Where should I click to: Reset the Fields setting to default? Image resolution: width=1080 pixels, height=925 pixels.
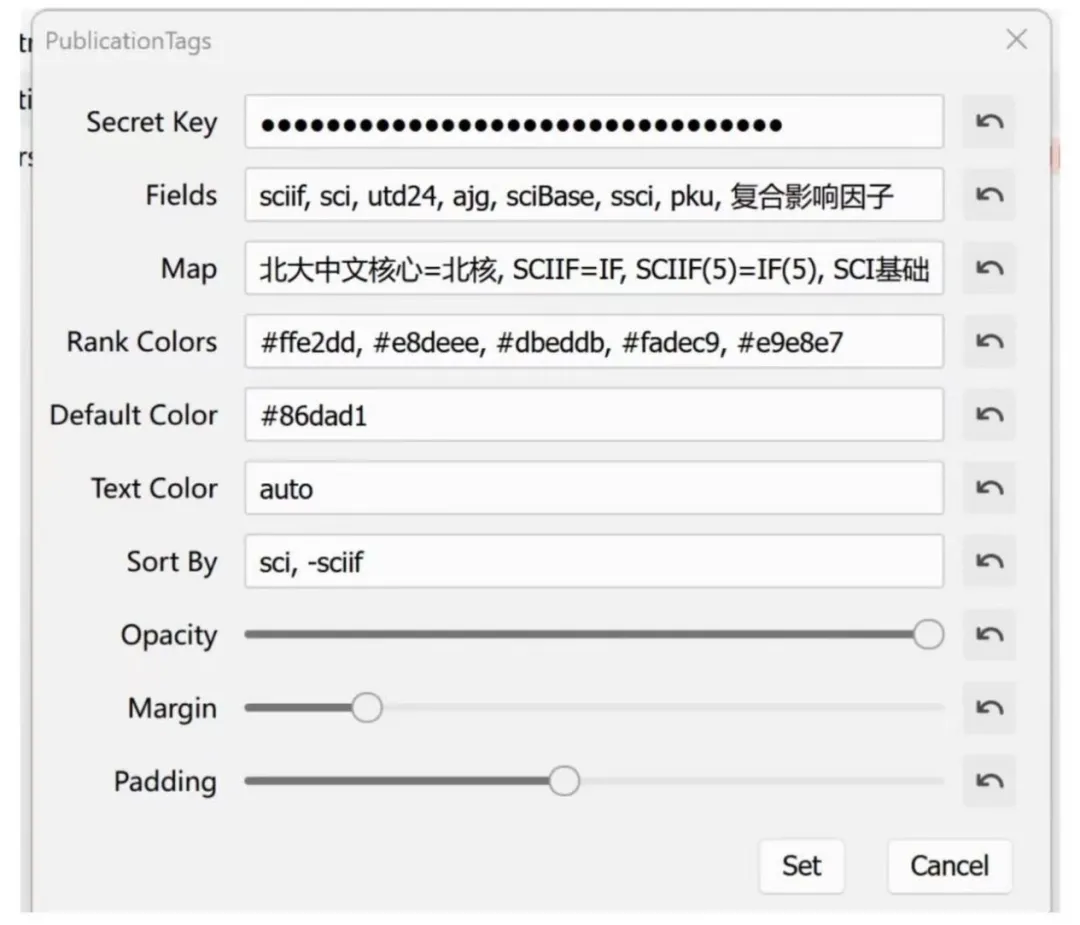point(989,195)
